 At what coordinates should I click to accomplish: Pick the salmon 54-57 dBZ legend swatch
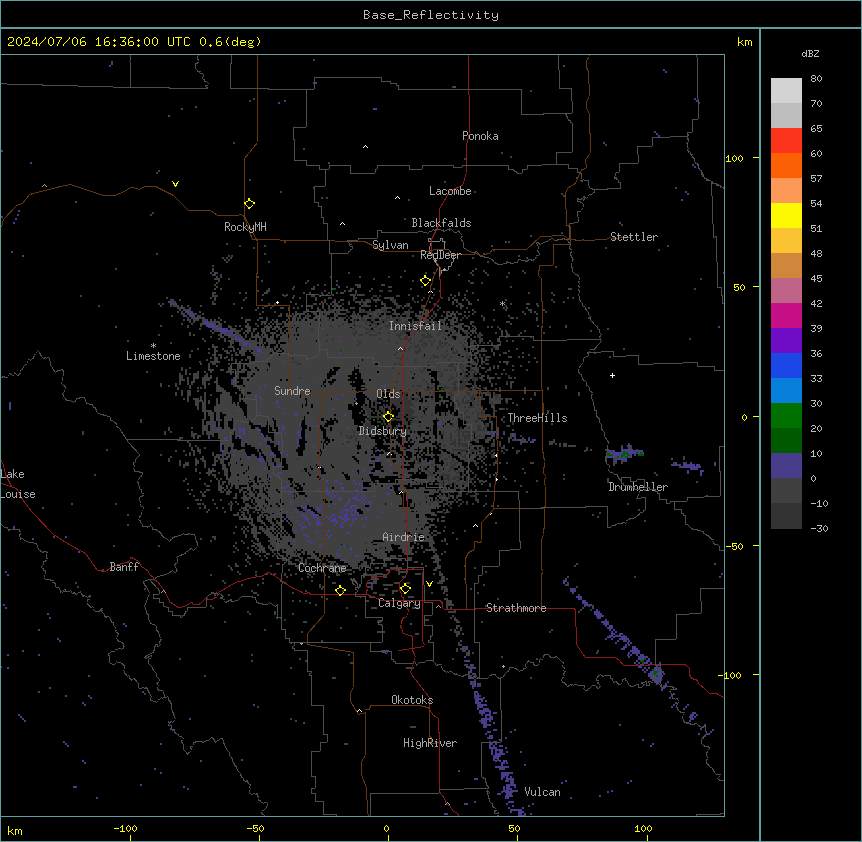(786, 191)
